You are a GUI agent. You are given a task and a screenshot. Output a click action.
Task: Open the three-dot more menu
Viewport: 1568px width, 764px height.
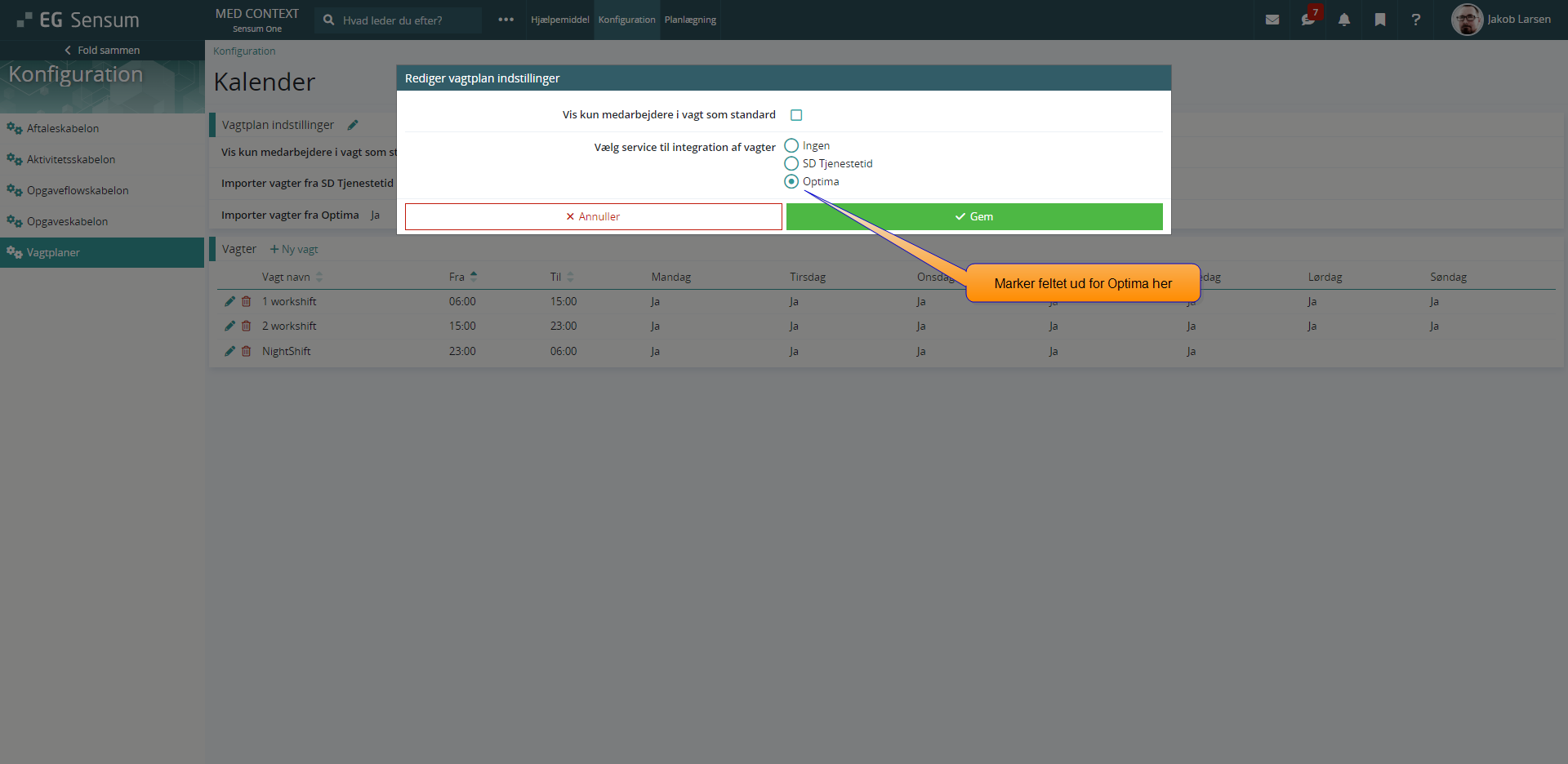coord(506,20)
